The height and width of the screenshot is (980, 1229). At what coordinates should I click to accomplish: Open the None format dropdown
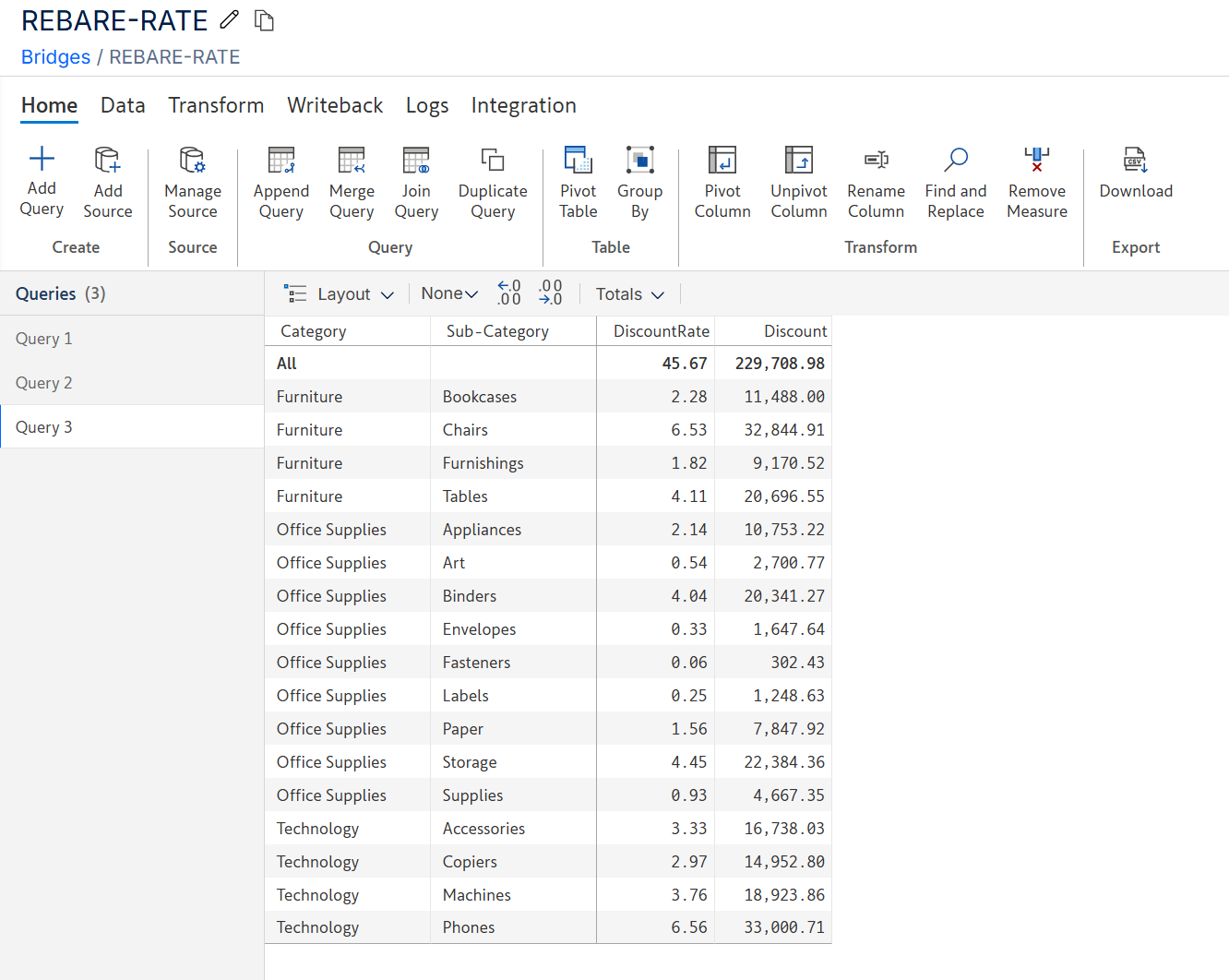pos(449,293)
